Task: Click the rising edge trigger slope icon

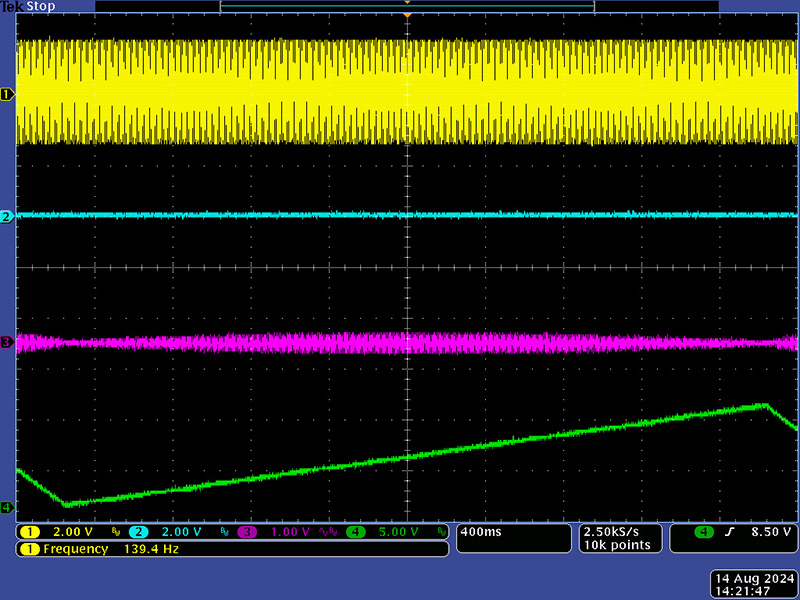Action: coord(730,532)
